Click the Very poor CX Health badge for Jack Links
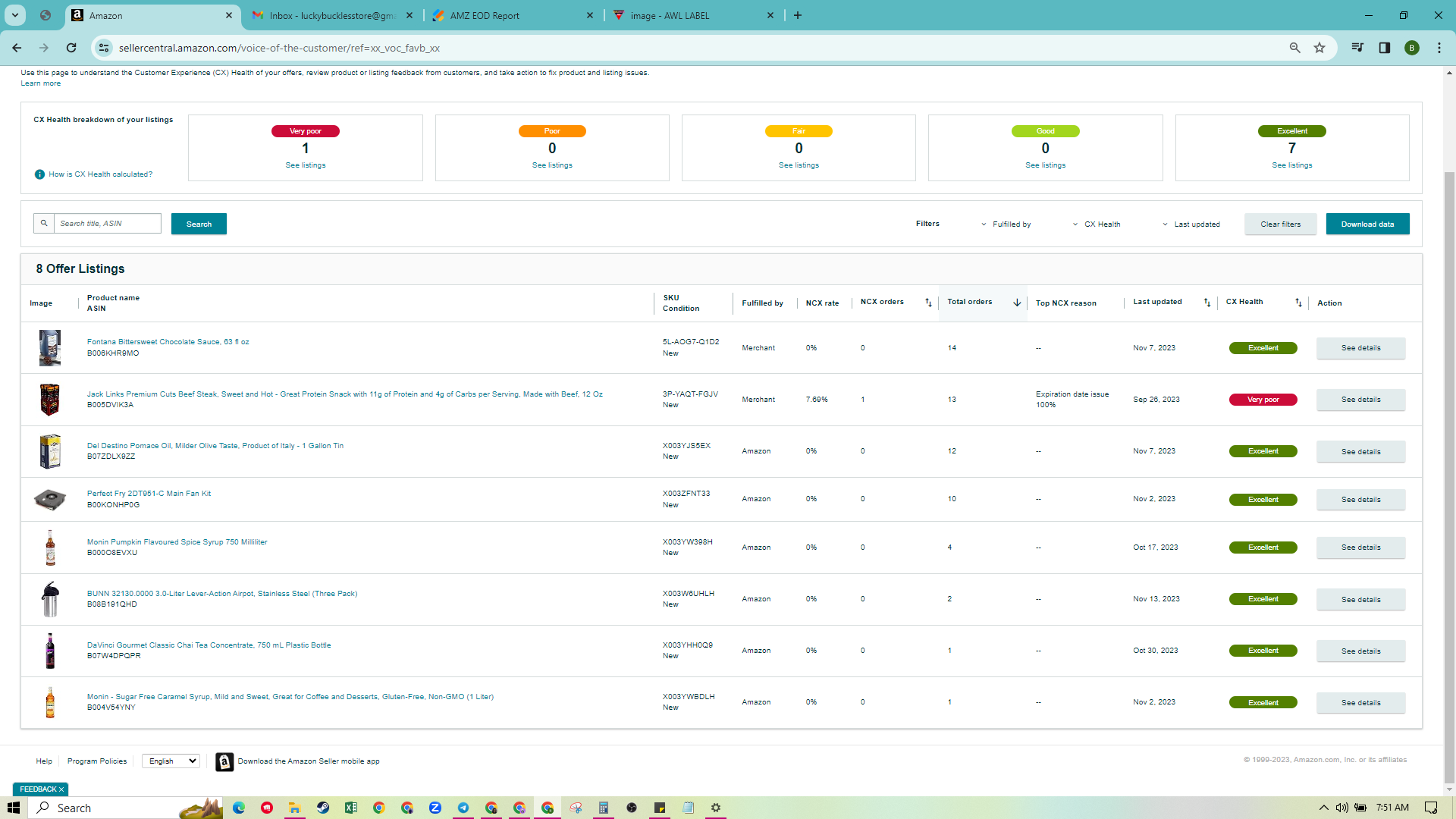The width and height of the screenshot is (1456, 819). [1263, 400]
